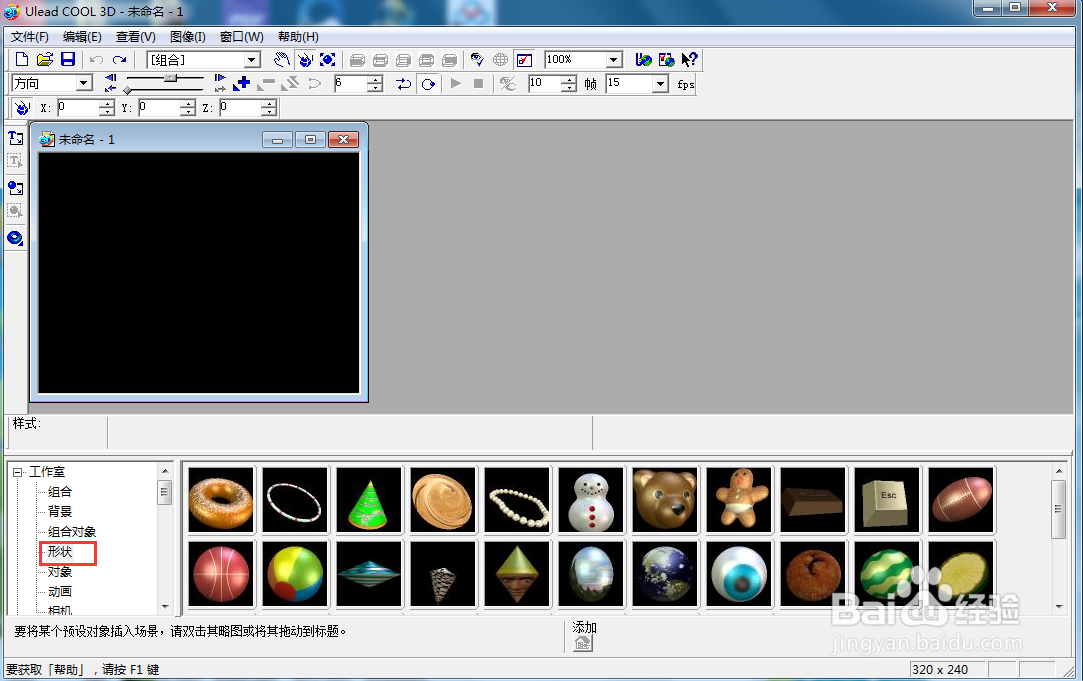Open the 图像(I) menu

click(x=187, y=37)
